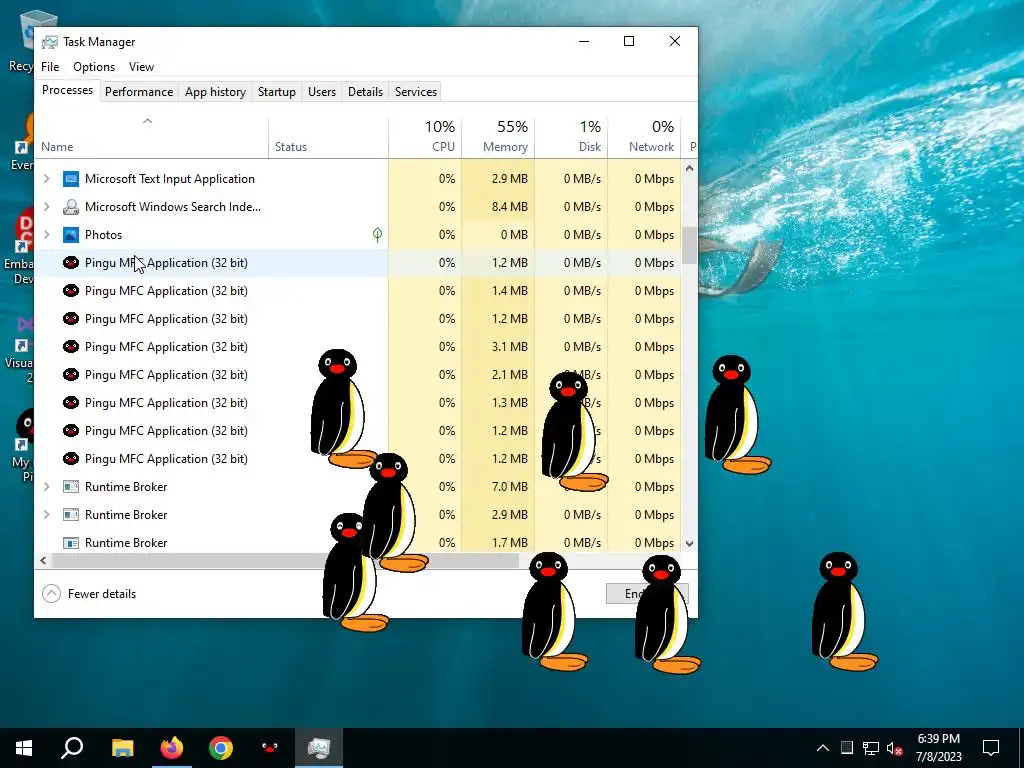This screenshot has height=768, width=1024.
Task: Click the Pingu app taskbar icon
Action: (270, 748)
